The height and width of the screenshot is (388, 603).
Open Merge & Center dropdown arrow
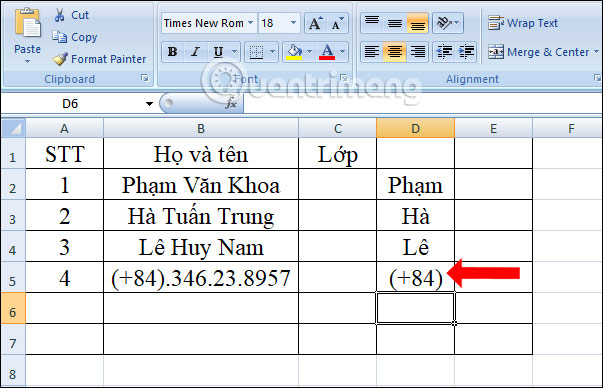(596, 51)
